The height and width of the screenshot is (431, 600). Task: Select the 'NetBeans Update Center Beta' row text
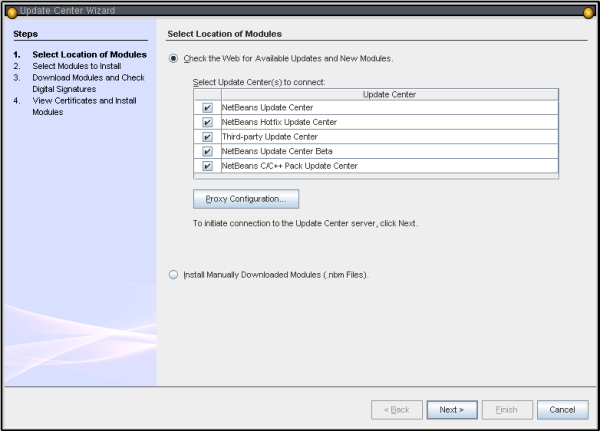(x=277, y=152)
